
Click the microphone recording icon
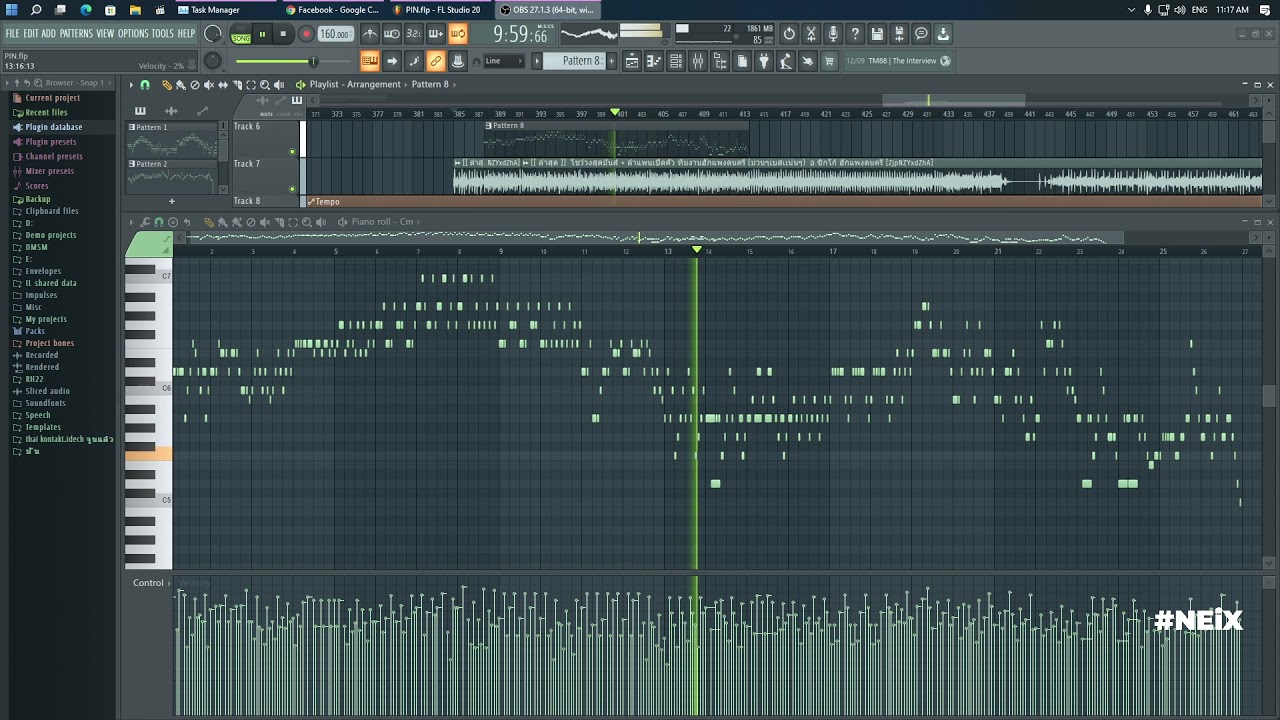[833, 34]
